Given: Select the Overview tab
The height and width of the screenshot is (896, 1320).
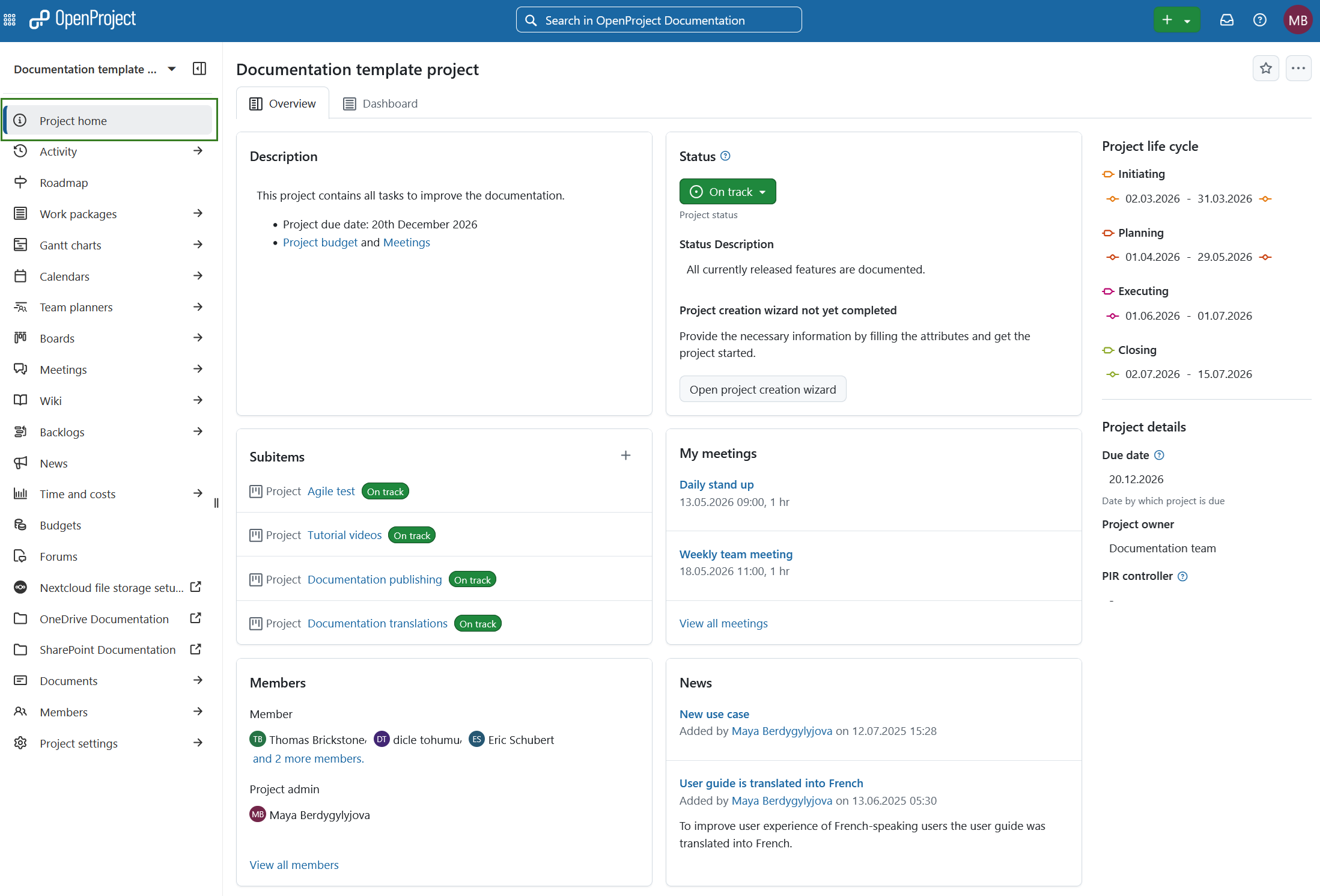Looking at the screenshot, I should point(283,103).
